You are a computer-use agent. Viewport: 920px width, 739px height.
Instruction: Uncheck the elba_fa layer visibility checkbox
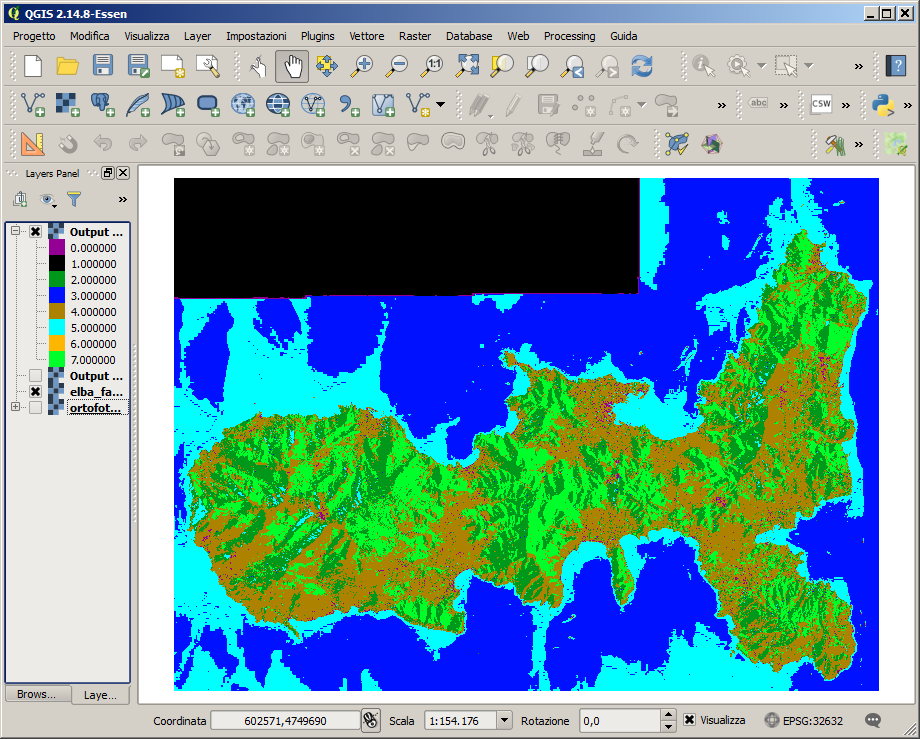point(35,392)
